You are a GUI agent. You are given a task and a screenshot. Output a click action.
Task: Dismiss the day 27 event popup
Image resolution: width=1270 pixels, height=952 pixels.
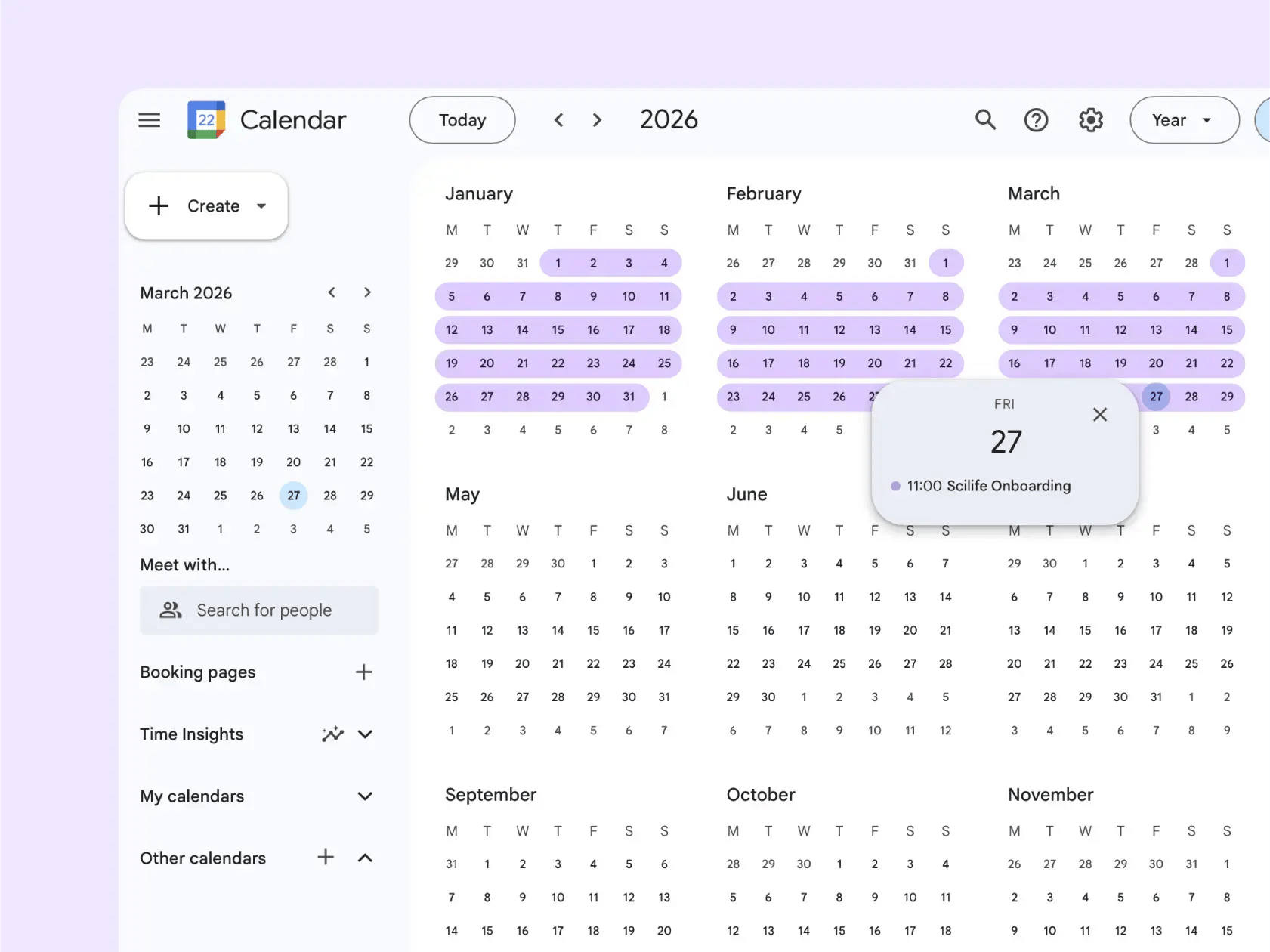point(1100,414)
